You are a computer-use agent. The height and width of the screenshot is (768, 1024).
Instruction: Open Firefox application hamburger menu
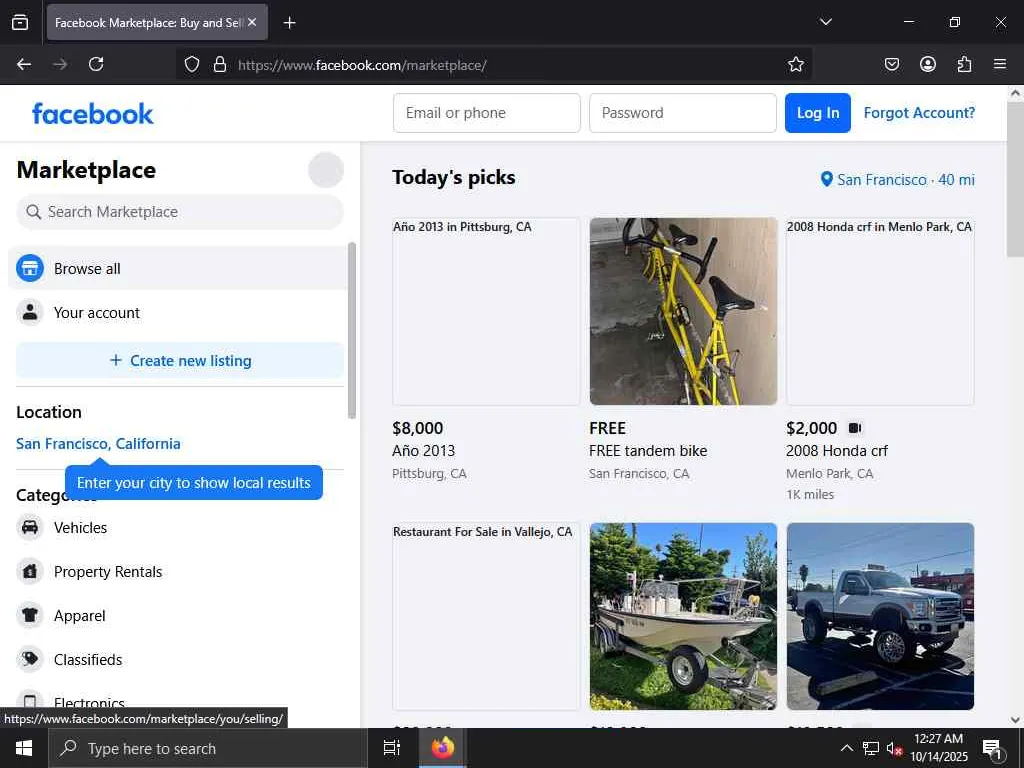tap(1000, 64)
